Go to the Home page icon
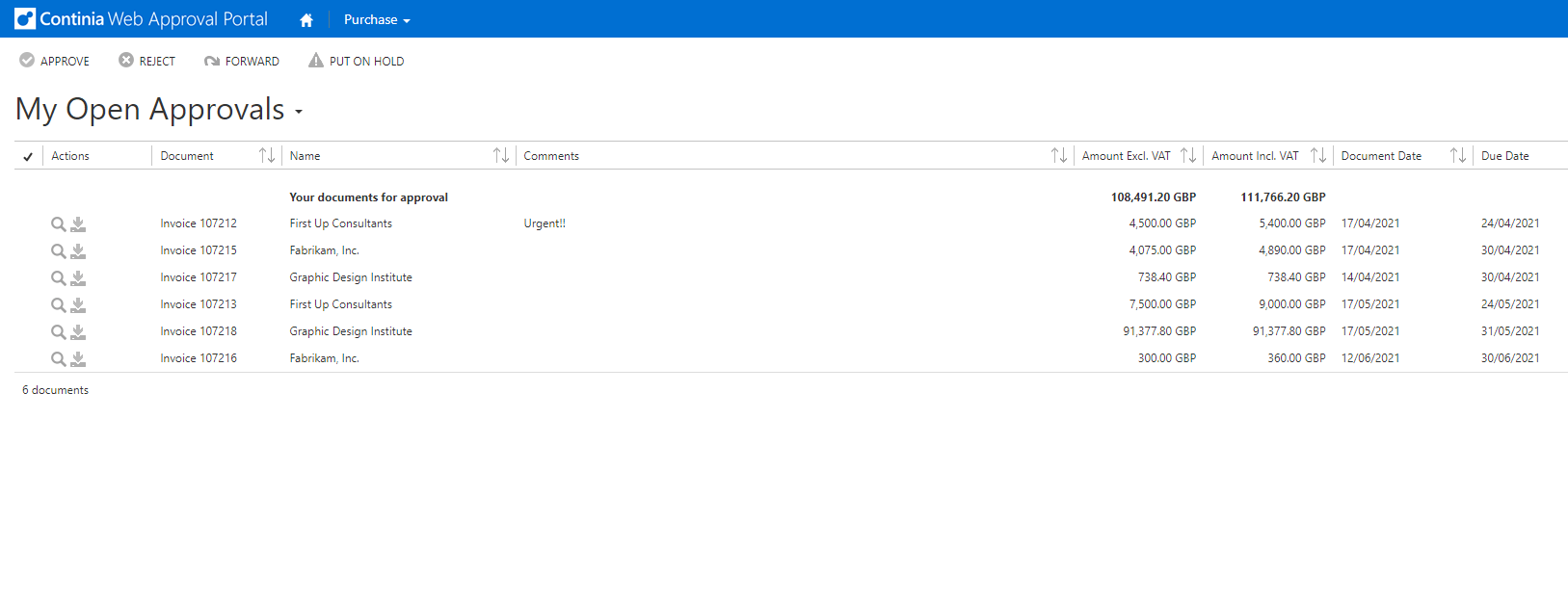This screenshot has height=603, width=1568. [306, 19]
